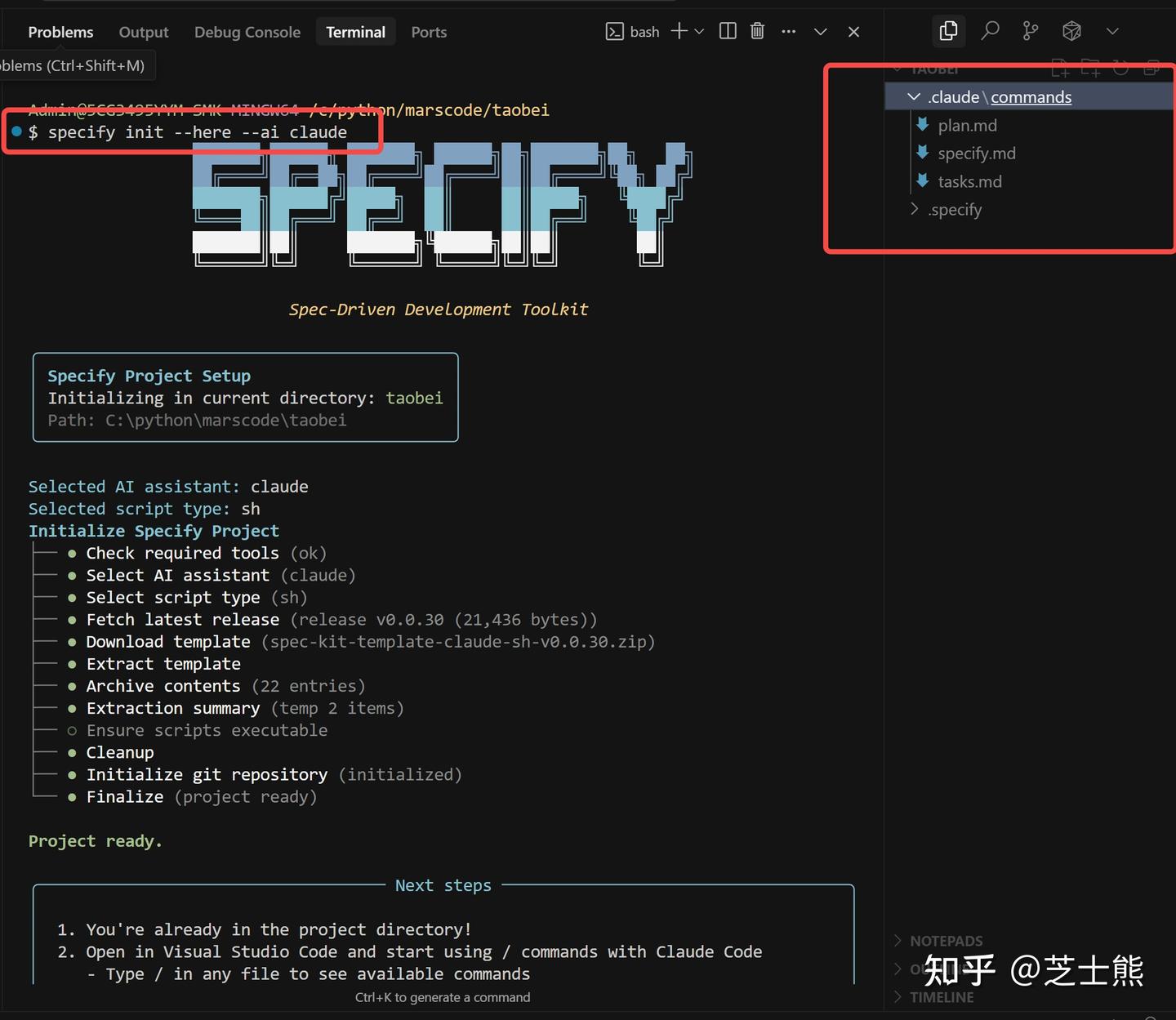Create a new folder in Explorer
1176x1020 pixels.
(1090, 68)
